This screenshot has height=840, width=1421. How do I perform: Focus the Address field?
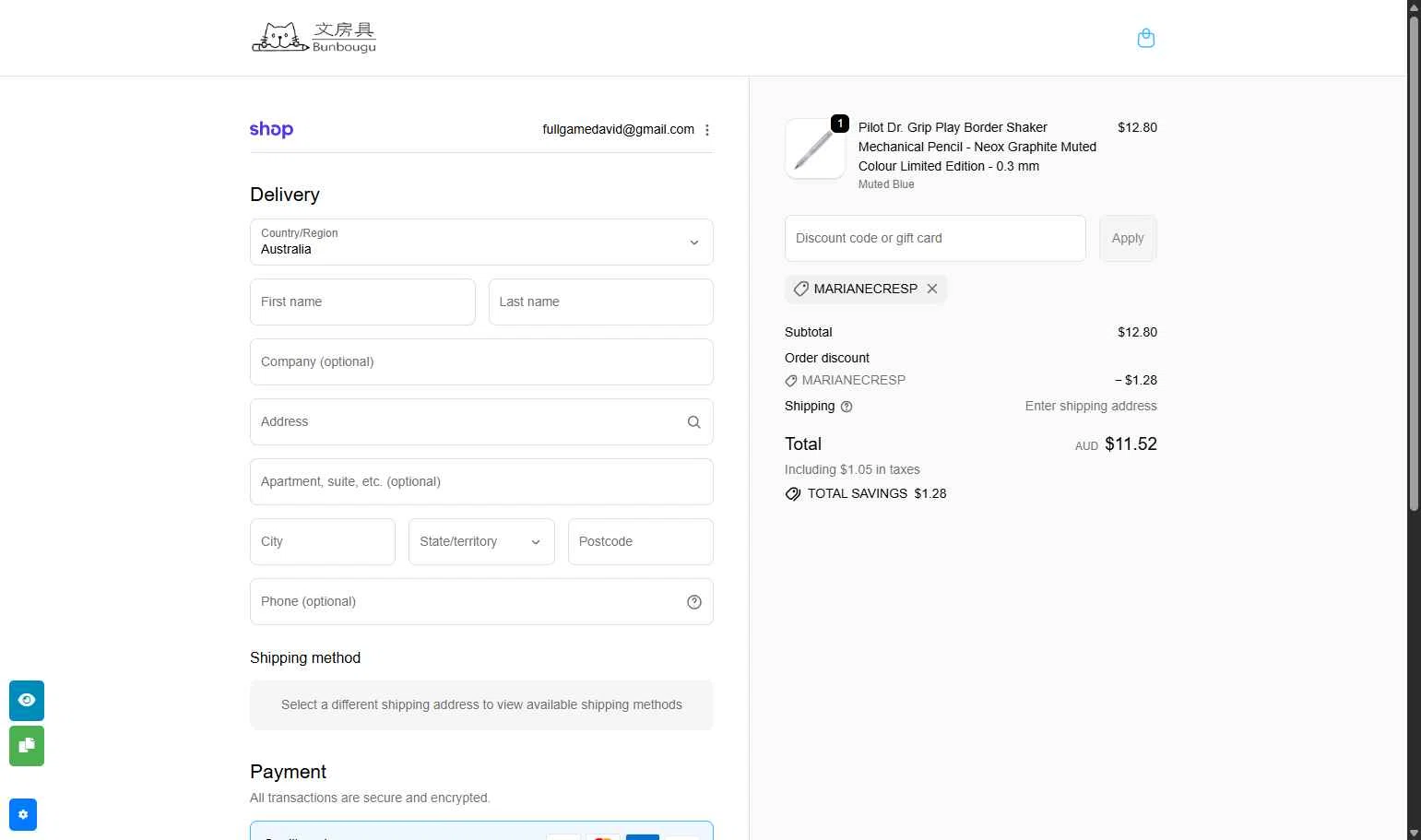(481, 422)
